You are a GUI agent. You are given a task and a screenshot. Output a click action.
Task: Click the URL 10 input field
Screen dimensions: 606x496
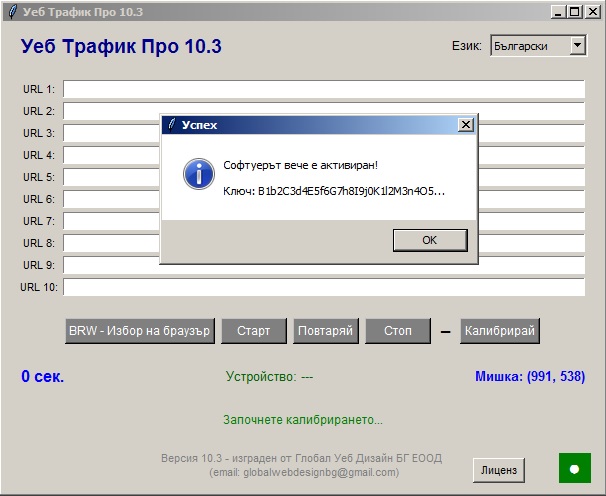[324, 287]
